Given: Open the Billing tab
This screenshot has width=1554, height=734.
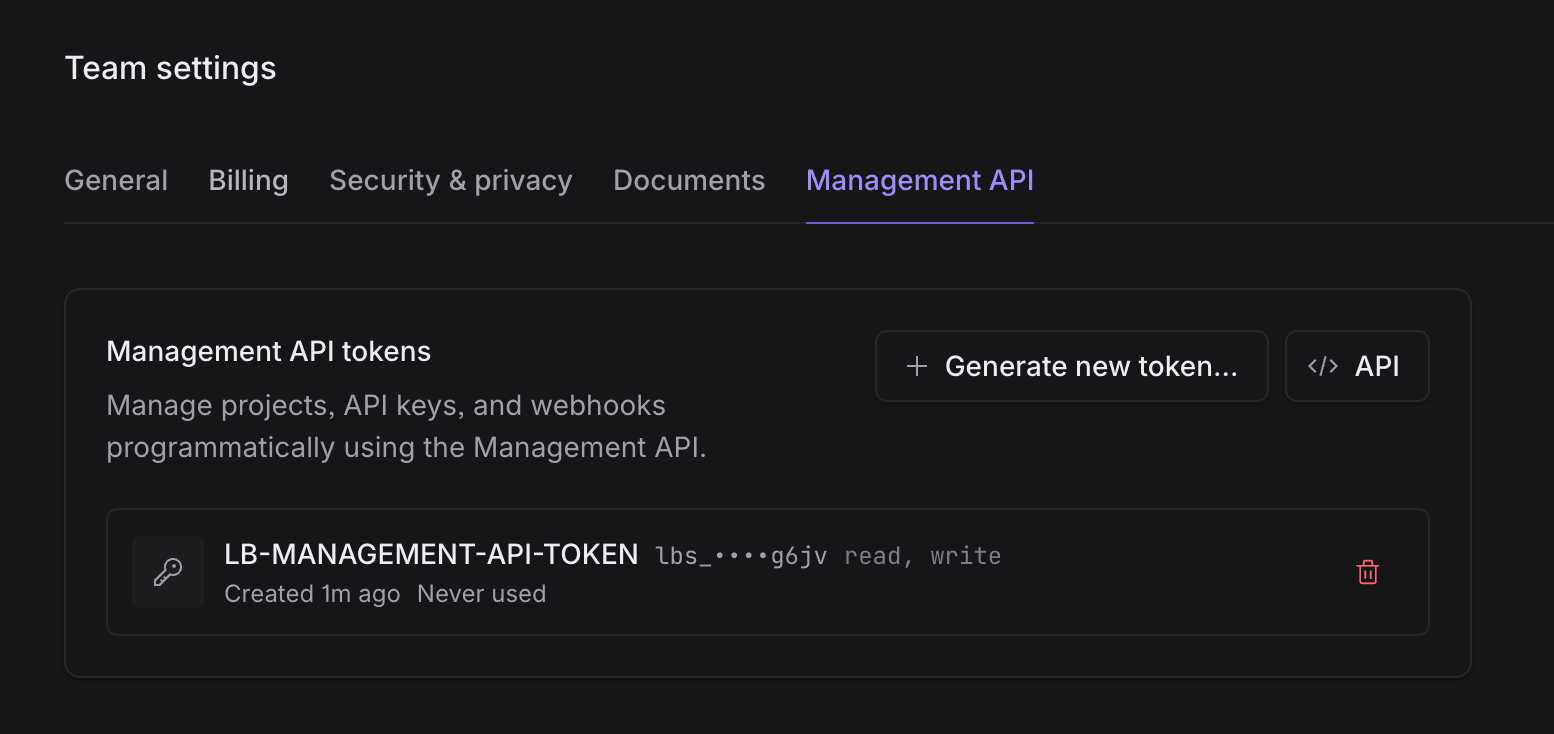Looking at the screenshot, I should click(248, 180).
